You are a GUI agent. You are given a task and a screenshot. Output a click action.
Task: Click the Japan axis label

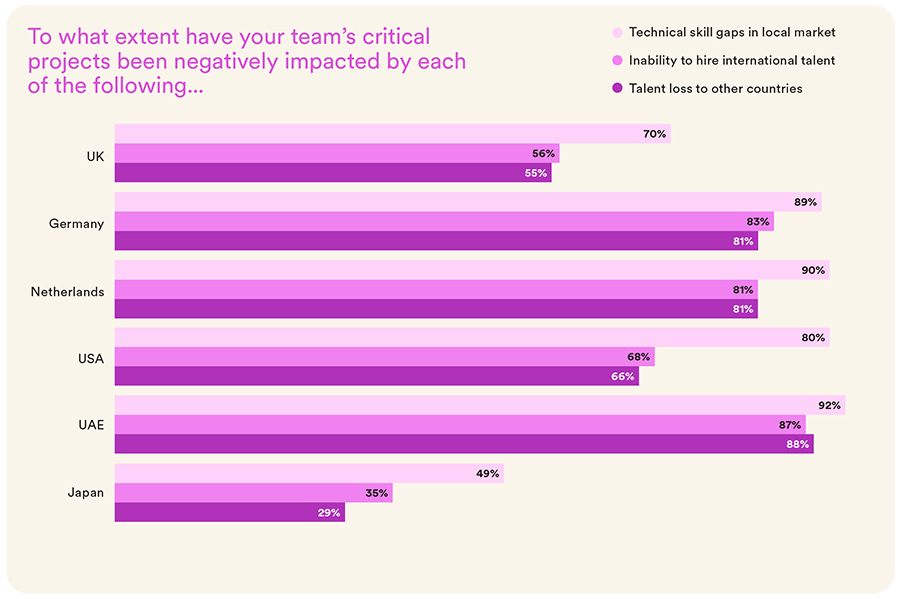85,493
